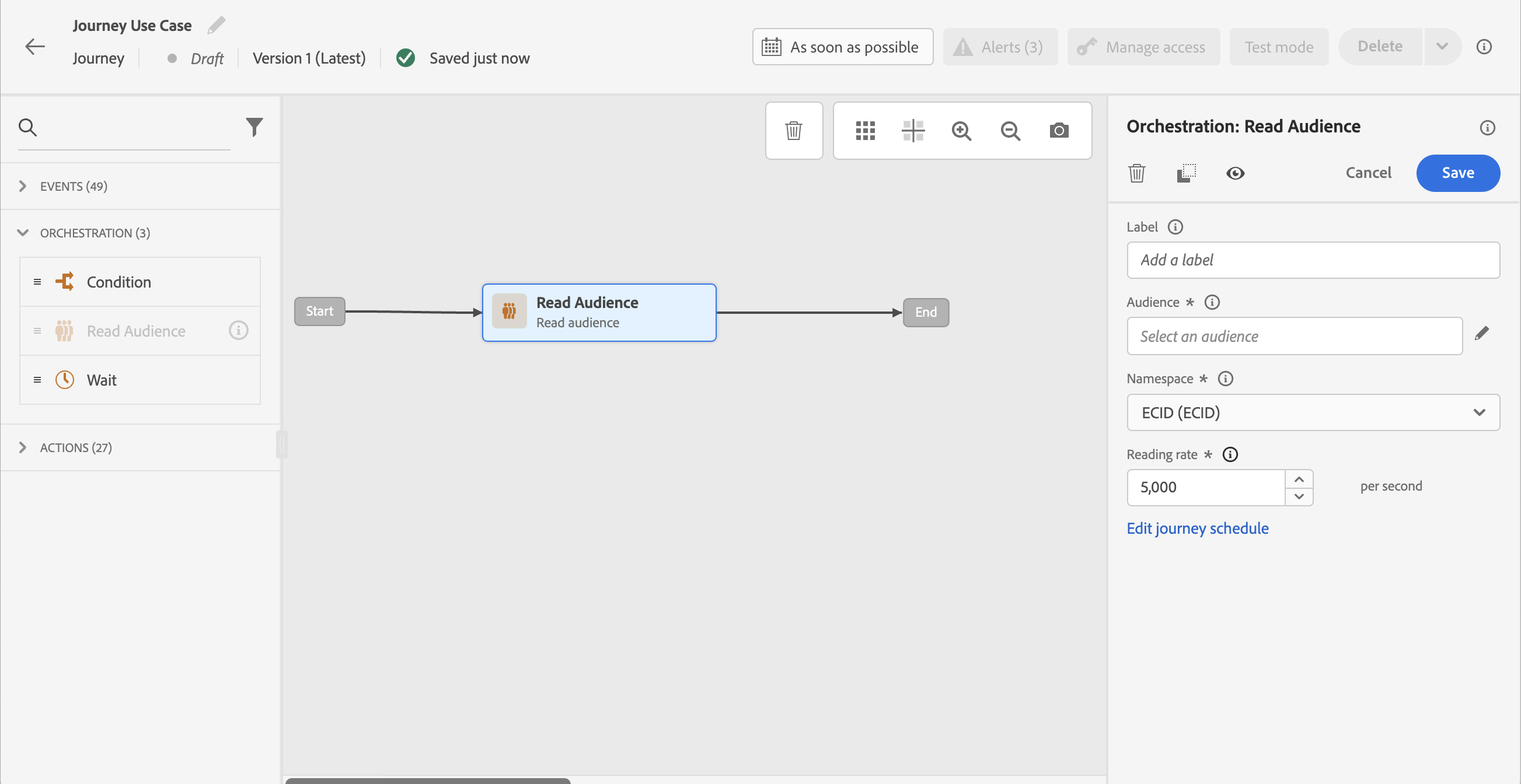Expand the EVENTS (49) section

pyautogui.click(x=22, y=187)
